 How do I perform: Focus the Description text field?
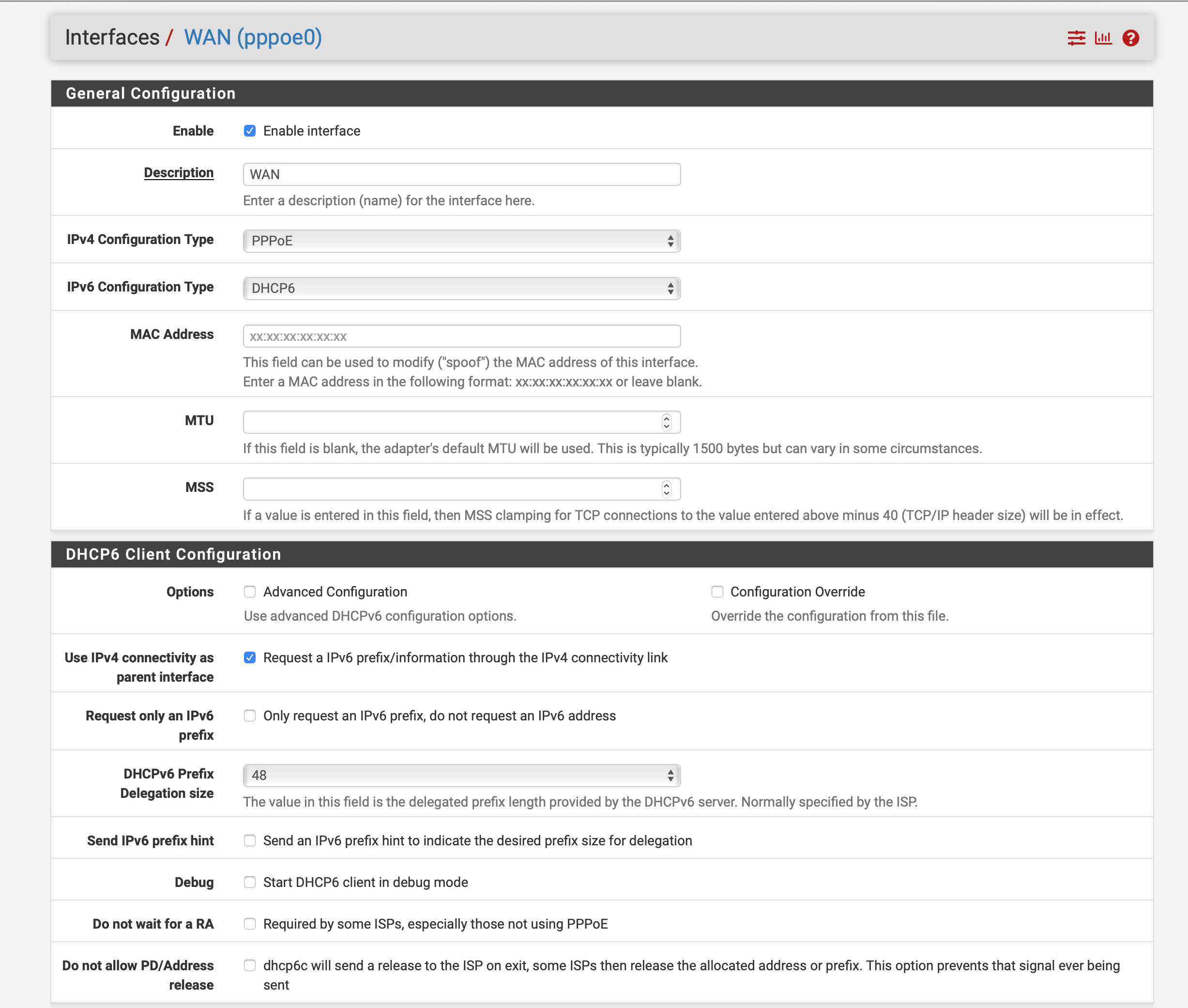point(462,174)
